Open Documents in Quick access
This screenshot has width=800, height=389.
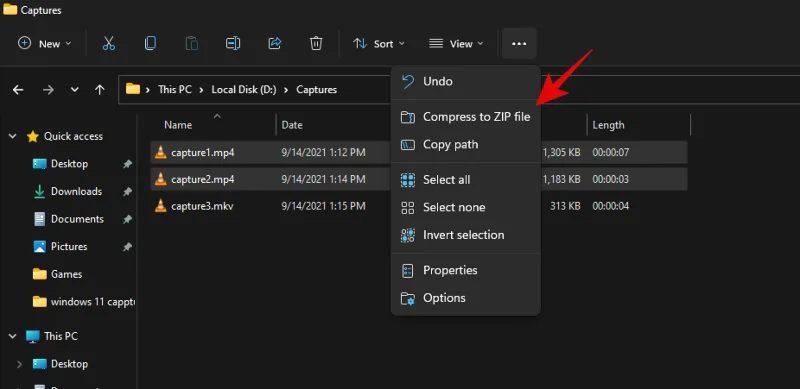77,219
